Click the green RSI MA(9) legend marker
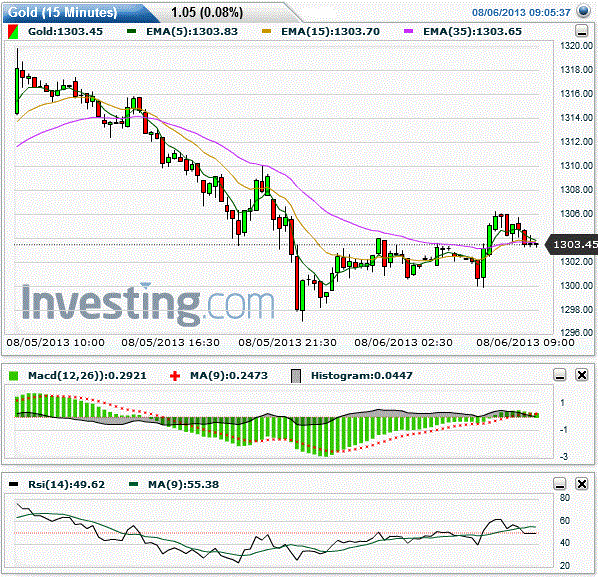The image size is (598, 577). pyautogui.click(x=133, y=484)
